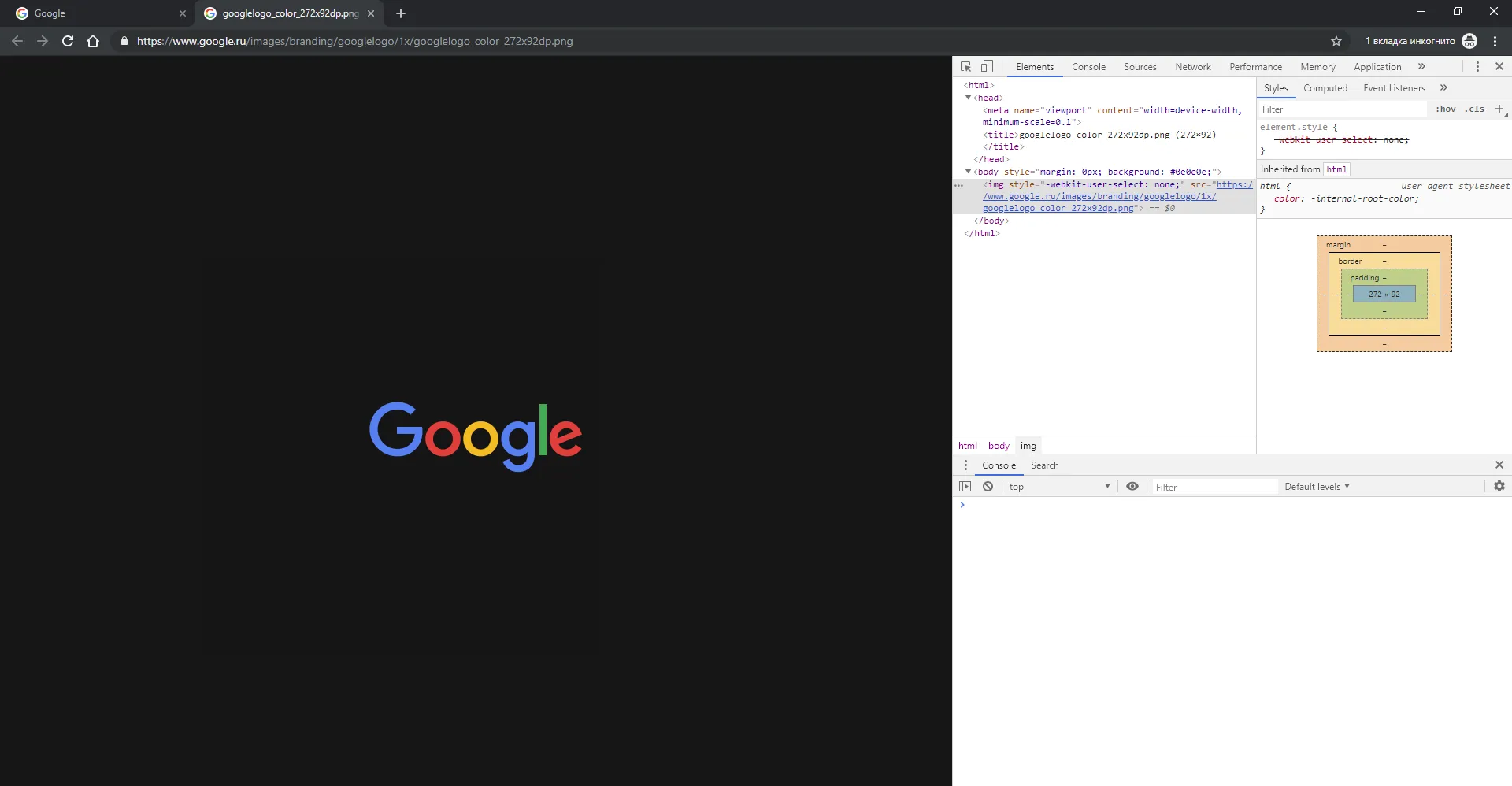
Task: Select the Computed sidebar tab
Action: pos(1325,88)
